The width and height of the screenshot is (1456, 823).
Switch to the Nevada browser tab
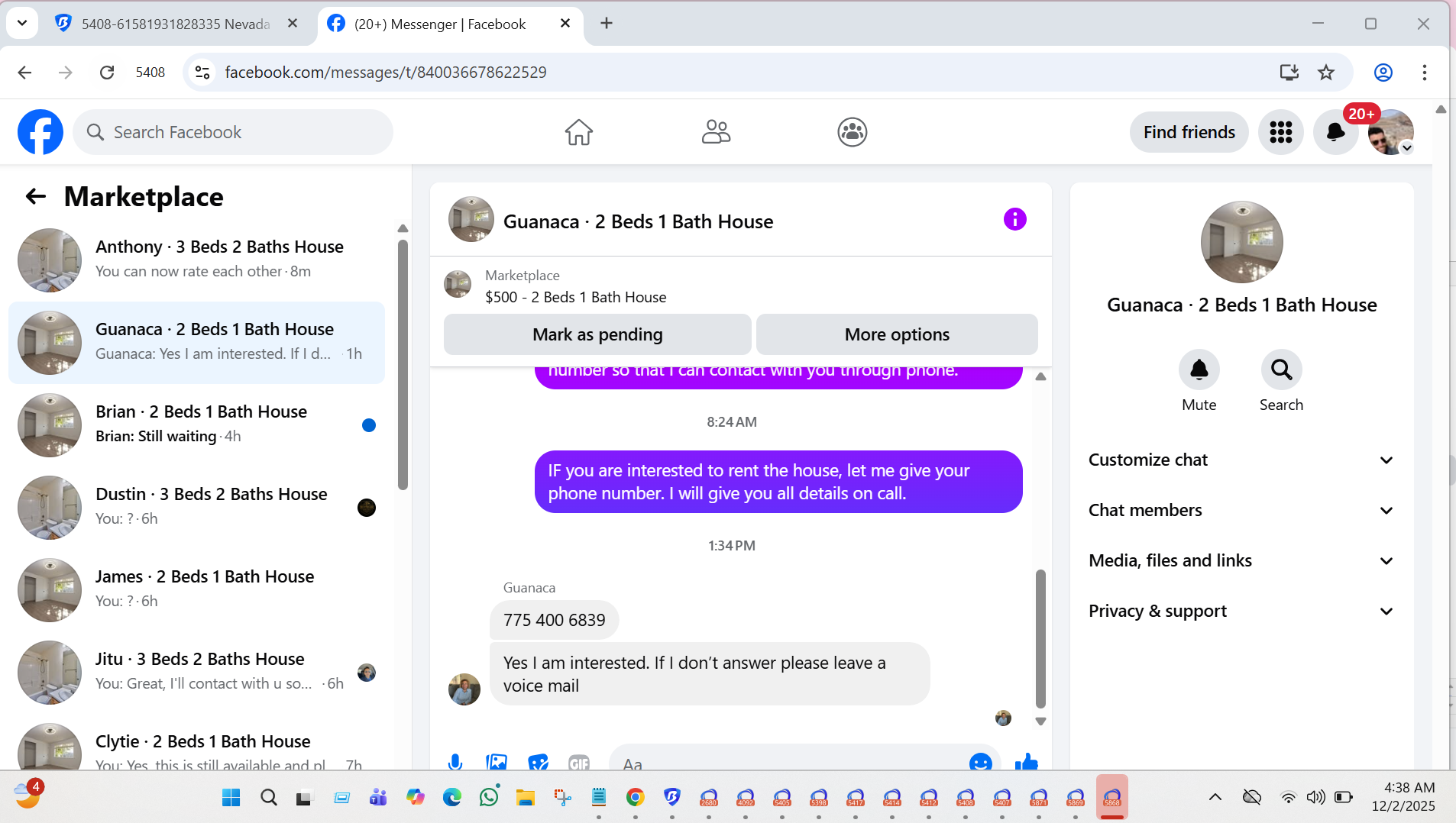point(176,24)
